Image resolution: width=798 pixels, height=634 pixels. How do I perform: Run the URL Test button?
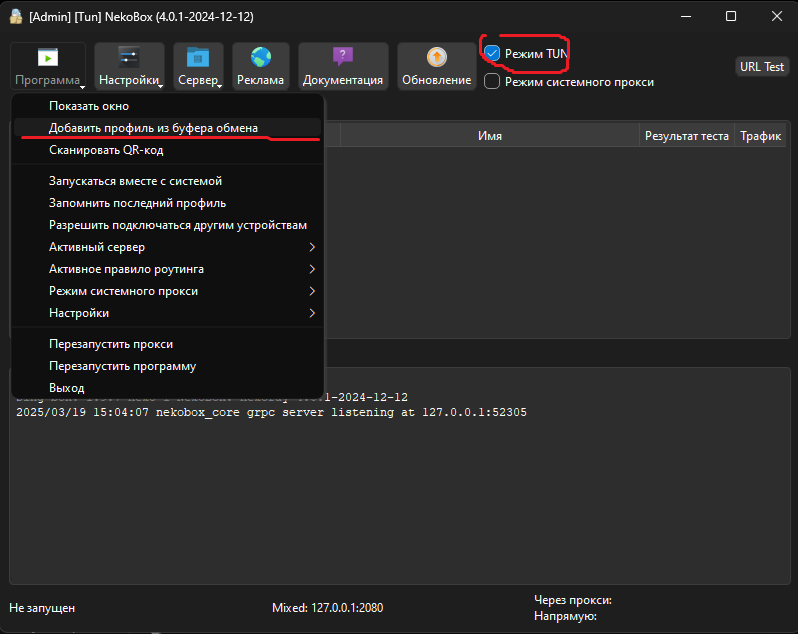(x=762, y=67)
